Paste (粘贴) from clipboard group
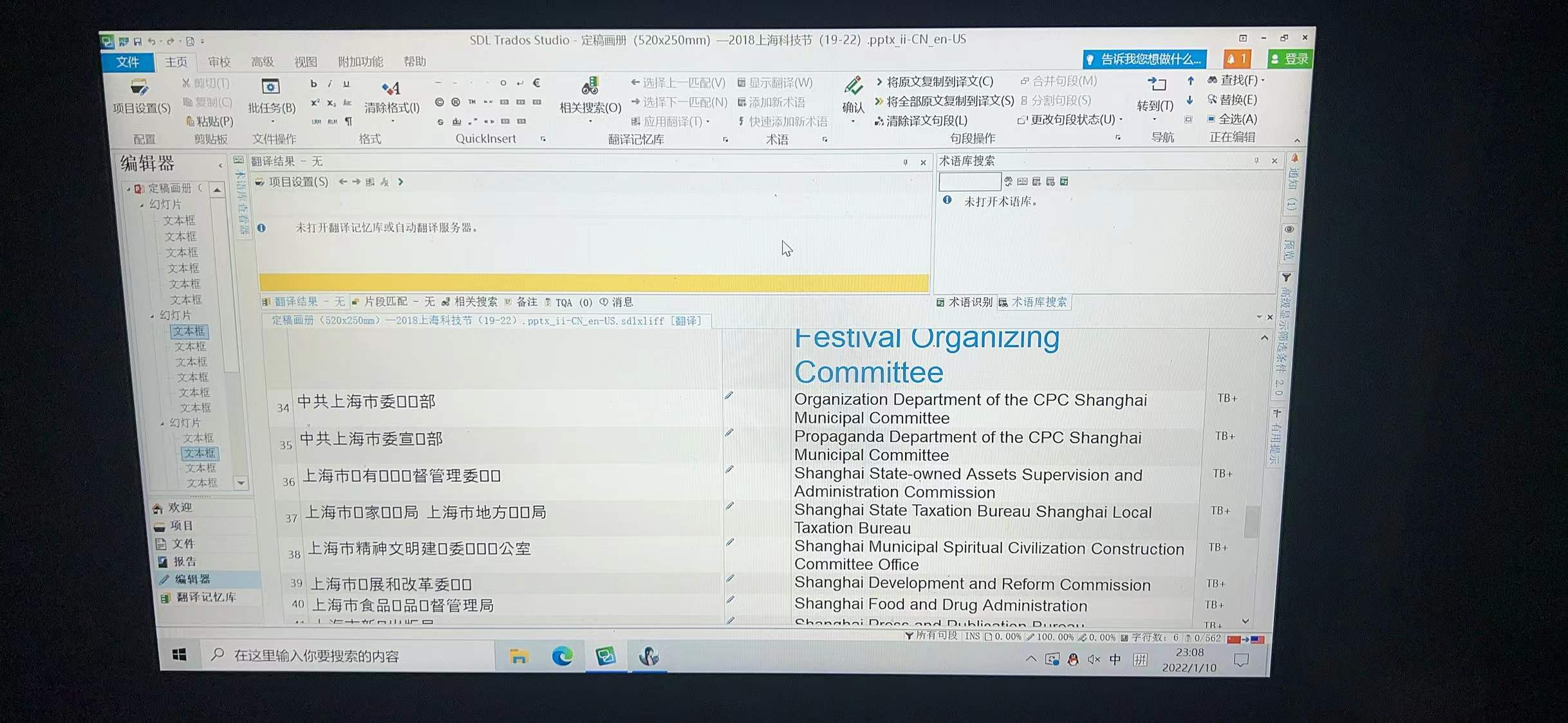This screenshot has width=1568, height=723. 209,121
